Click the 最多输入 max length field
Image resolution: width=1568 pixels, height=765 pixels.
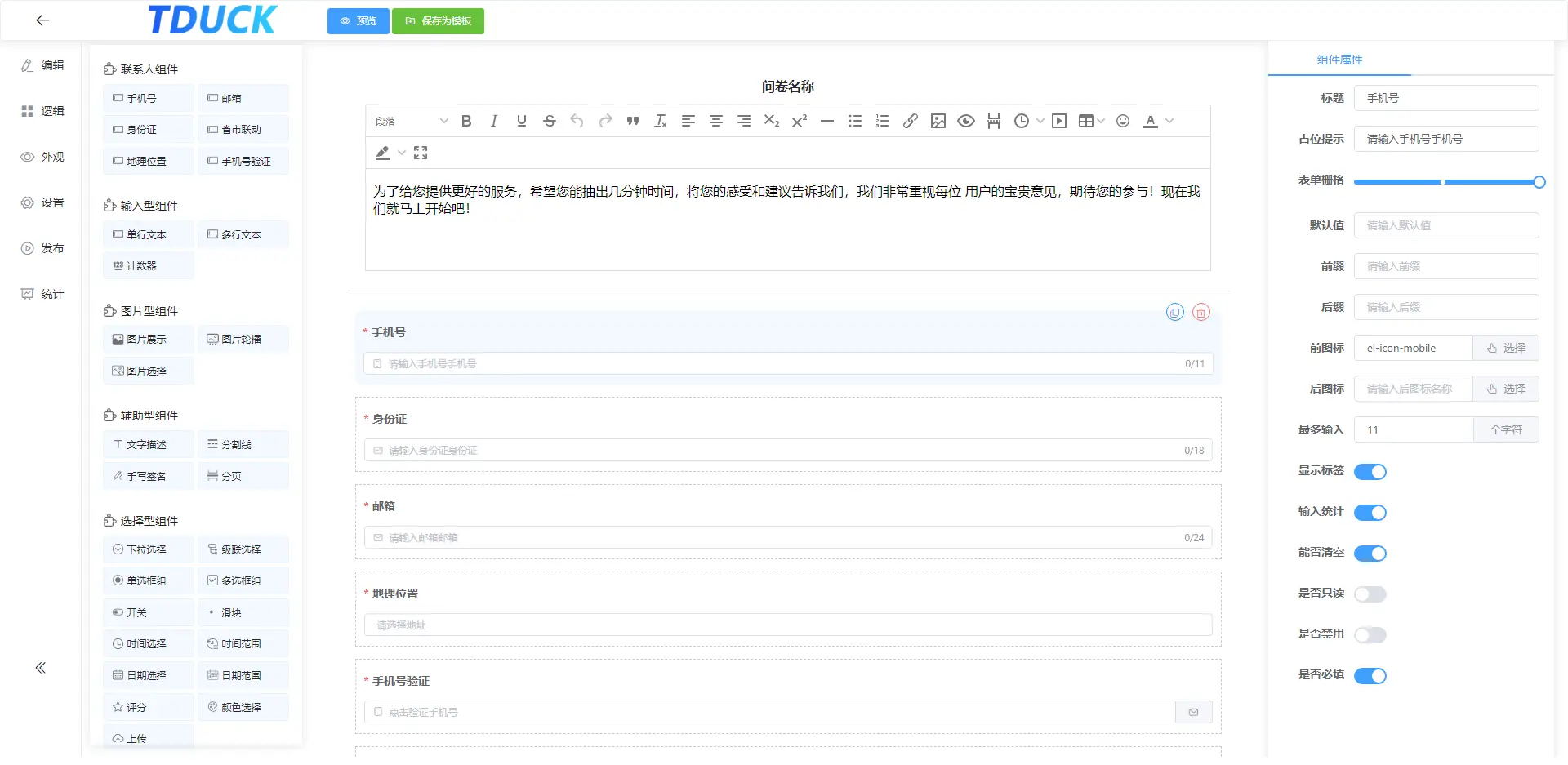click(1414, 429)
